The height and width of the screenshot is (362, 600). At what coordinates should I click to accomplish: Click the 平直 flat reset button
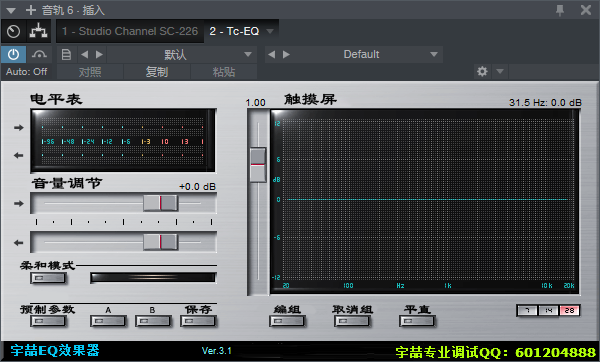(417, 321)
